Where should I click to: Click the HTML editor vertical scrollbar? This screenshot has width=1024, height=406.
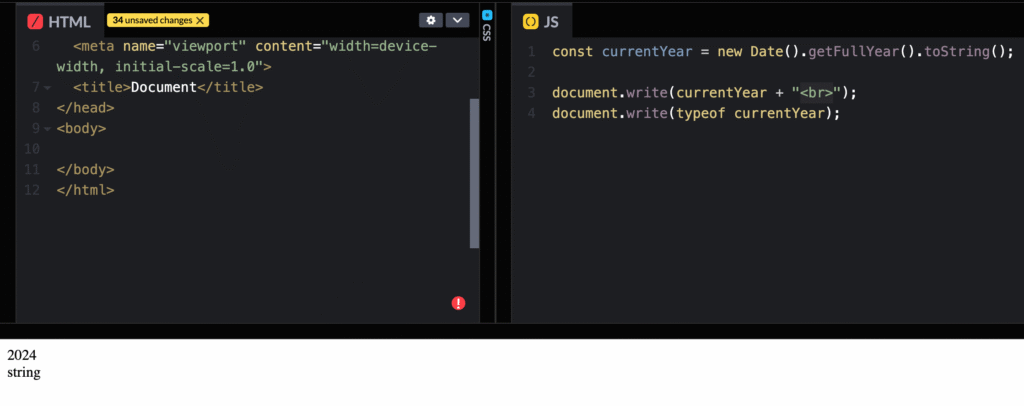click(x=474, y=172)
